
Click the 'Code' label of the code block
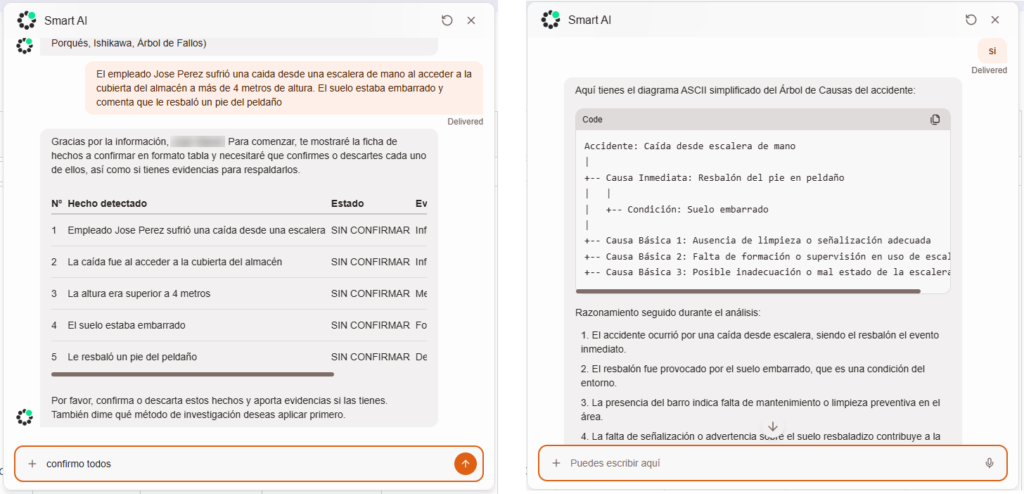pyautogui.click(x=592, y=120)
